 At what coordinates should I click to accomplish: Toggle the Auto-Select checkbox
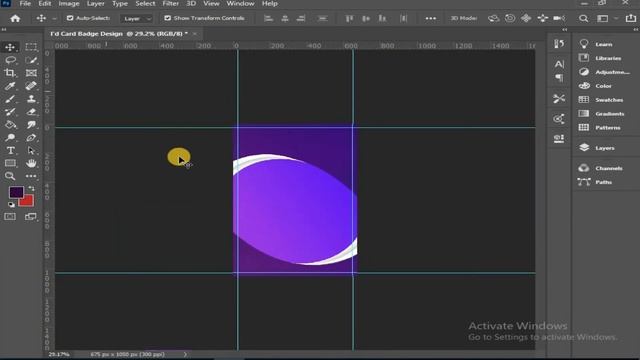click(70, 18)
